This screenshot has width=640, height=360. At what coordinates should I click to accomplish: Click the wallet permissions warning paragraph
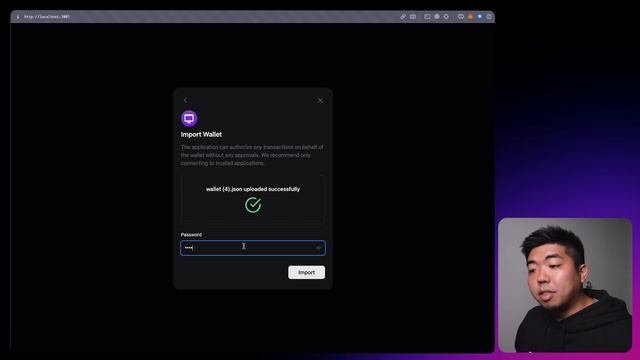coord(252,155)
